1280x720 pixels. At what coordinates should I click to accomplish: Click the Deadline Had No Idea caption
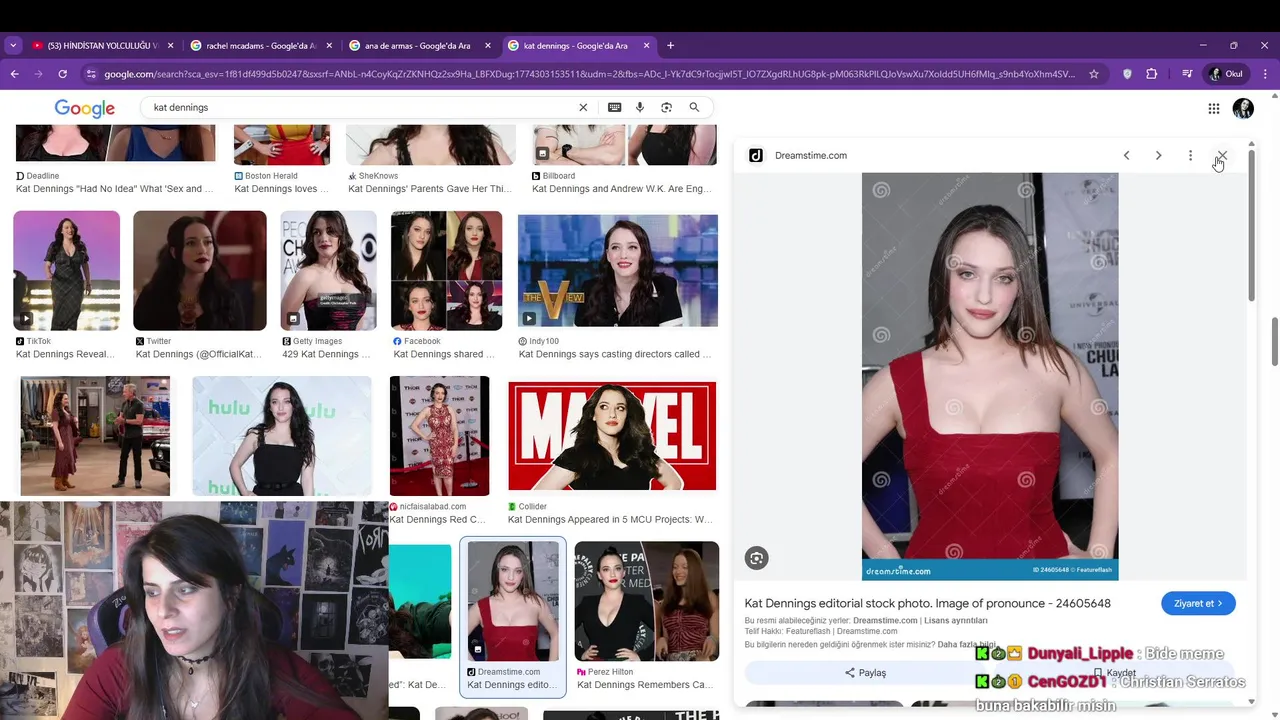(115, 188)
